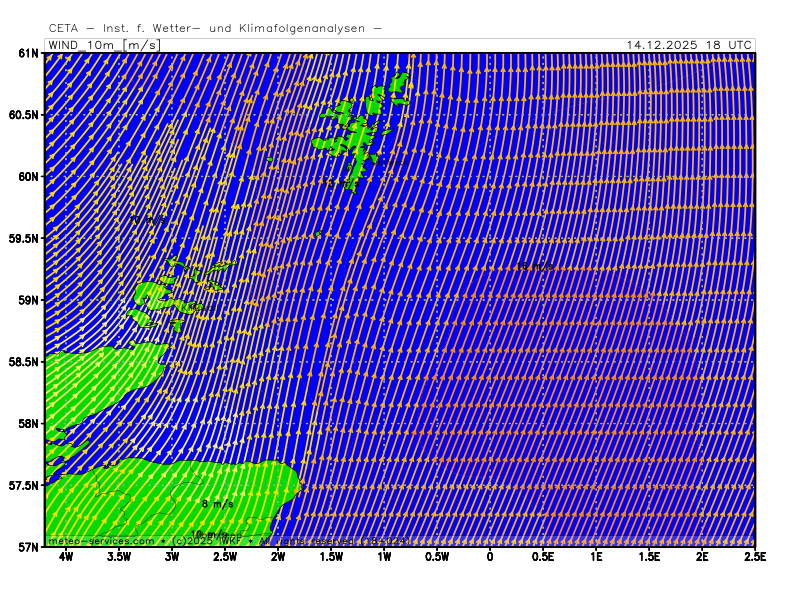
Task: Click the 1.5W longitude axis label
Action: [331, 556]
